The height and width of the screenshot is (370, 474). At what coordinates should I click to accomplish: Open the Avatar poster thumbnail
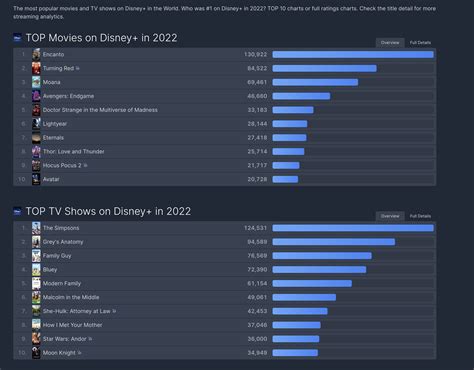[36, 179]
